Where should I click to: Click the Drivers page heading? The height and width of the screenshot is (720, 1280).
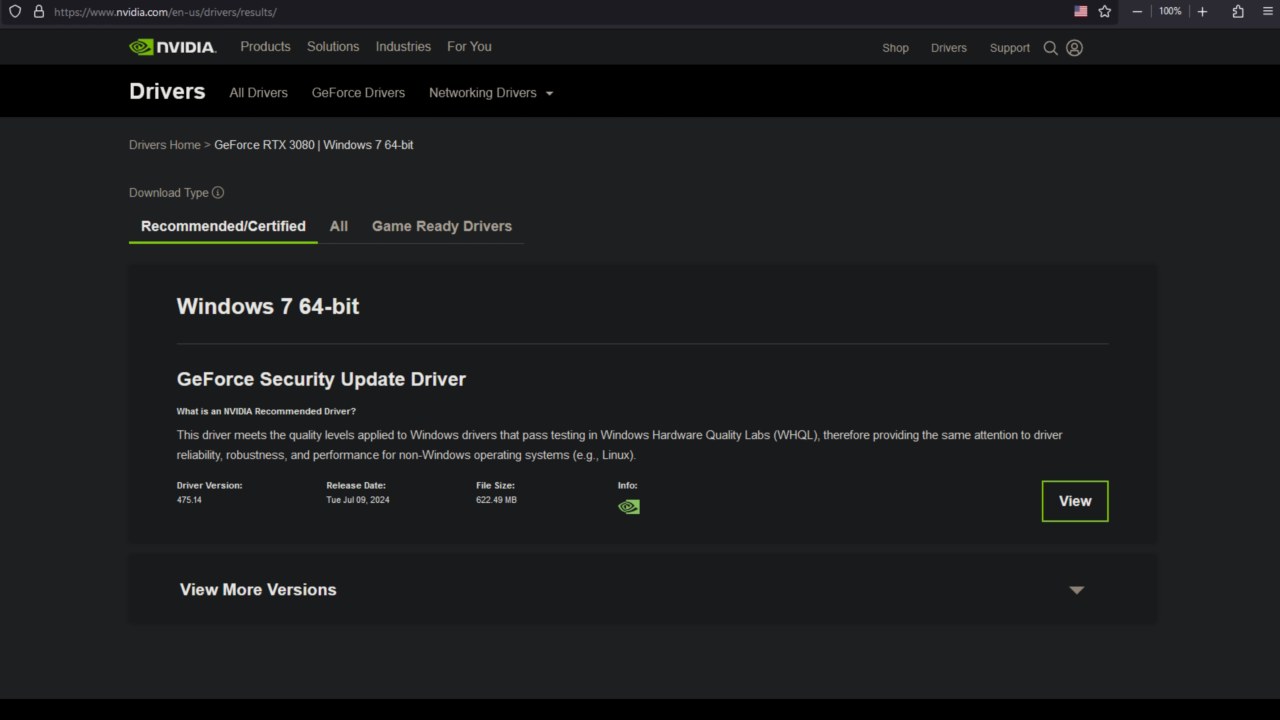(x=167, y=91)
